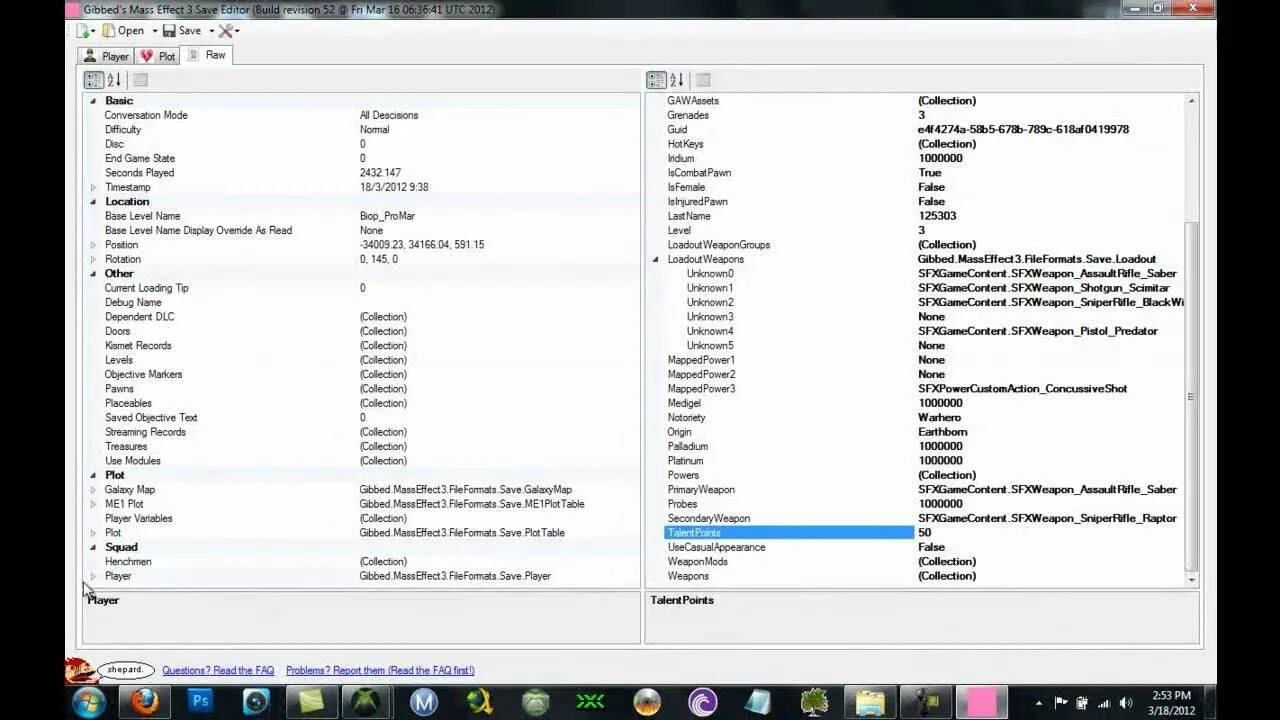Click the Seconds Played value 2432.147
Image resolution: width=1280 pixels, height=720 pixels.
click(x=380, y=173)
